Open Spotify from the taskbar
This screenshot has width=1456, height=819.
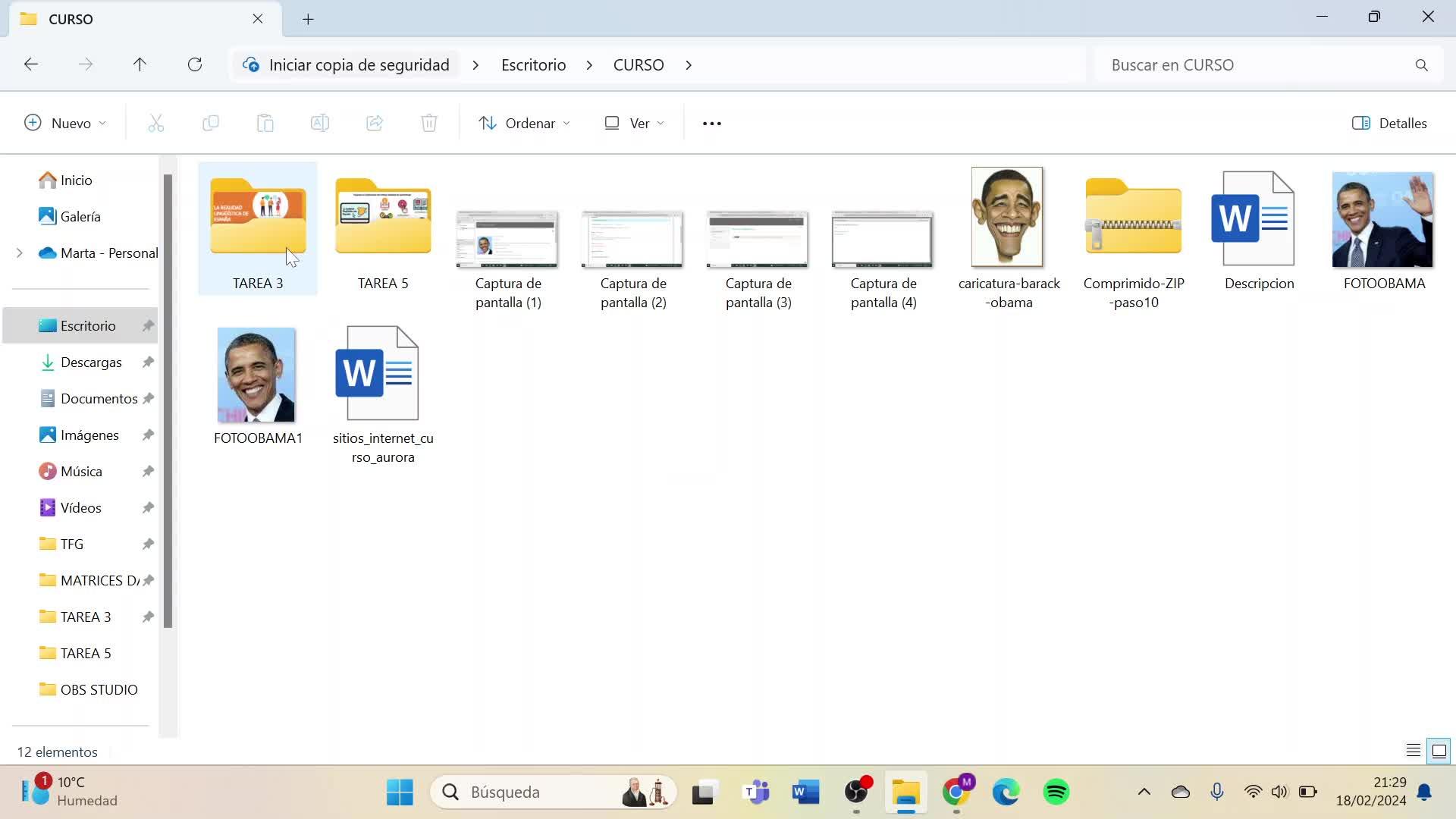click(1056, 792)
